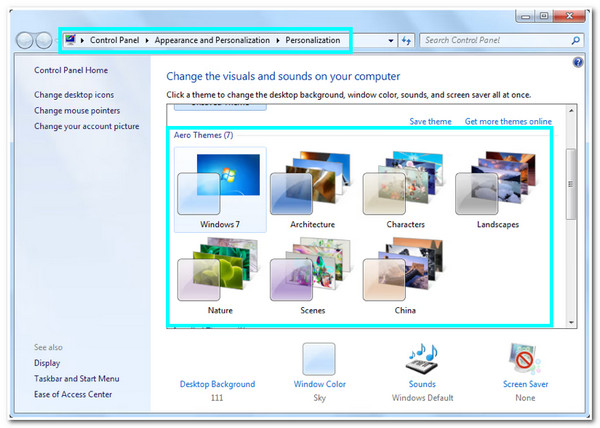This screenshot has width=600, height=428.
Task: Click the 'Windows Default' sounds value
Action: tap(422, 398)
